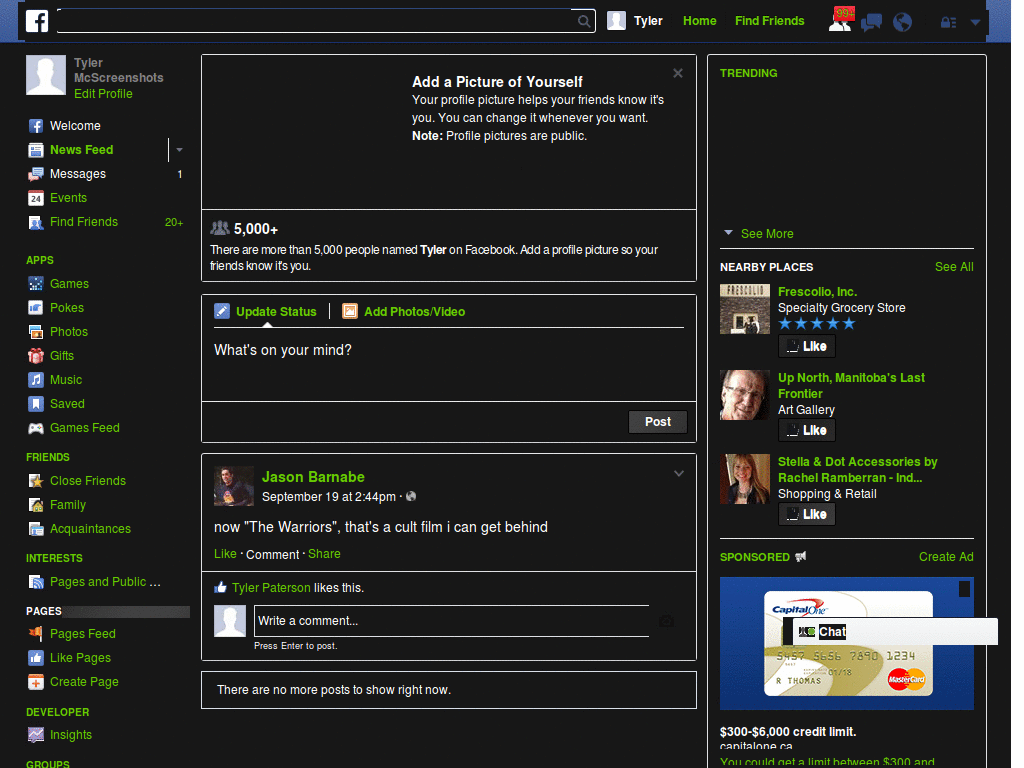Open post audience globe icon on Jason's post
This screenshot has height=768, width=1024.
pos(411,496)
